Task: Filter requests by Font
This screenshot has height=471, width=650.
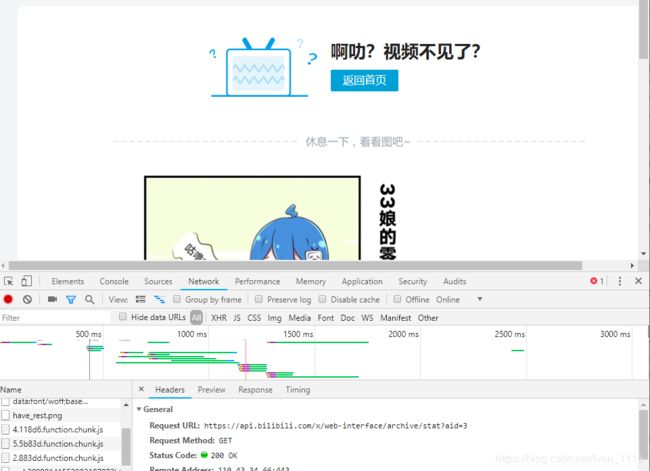Action: click(325, 318)
